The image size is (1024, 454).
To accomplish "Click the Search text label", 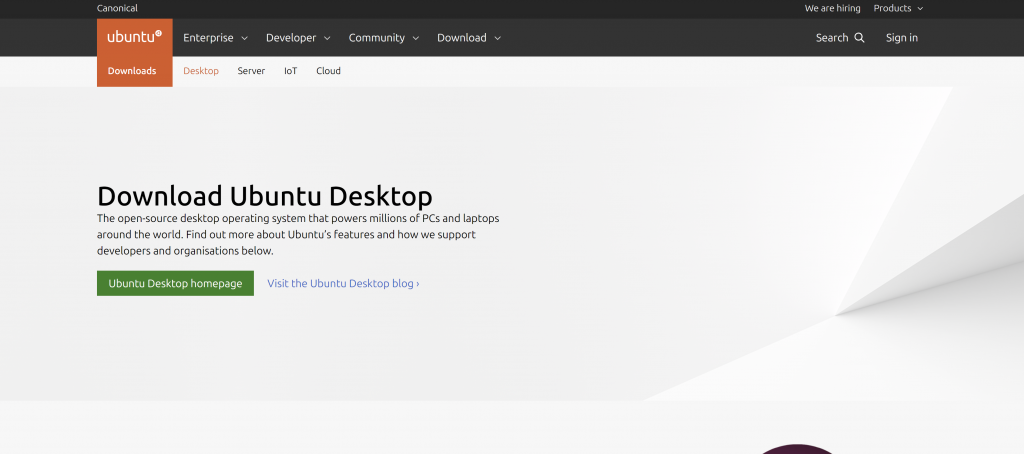I will [832, 38].
